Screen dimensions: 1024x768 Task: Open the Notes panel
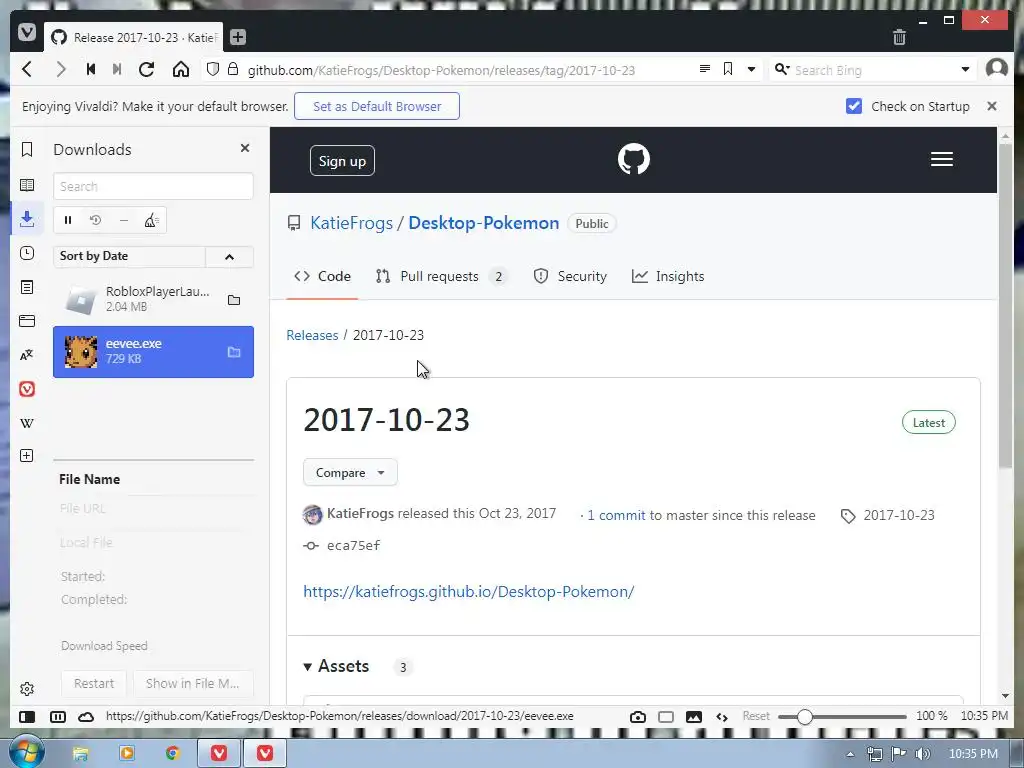(x=27, y=287)
